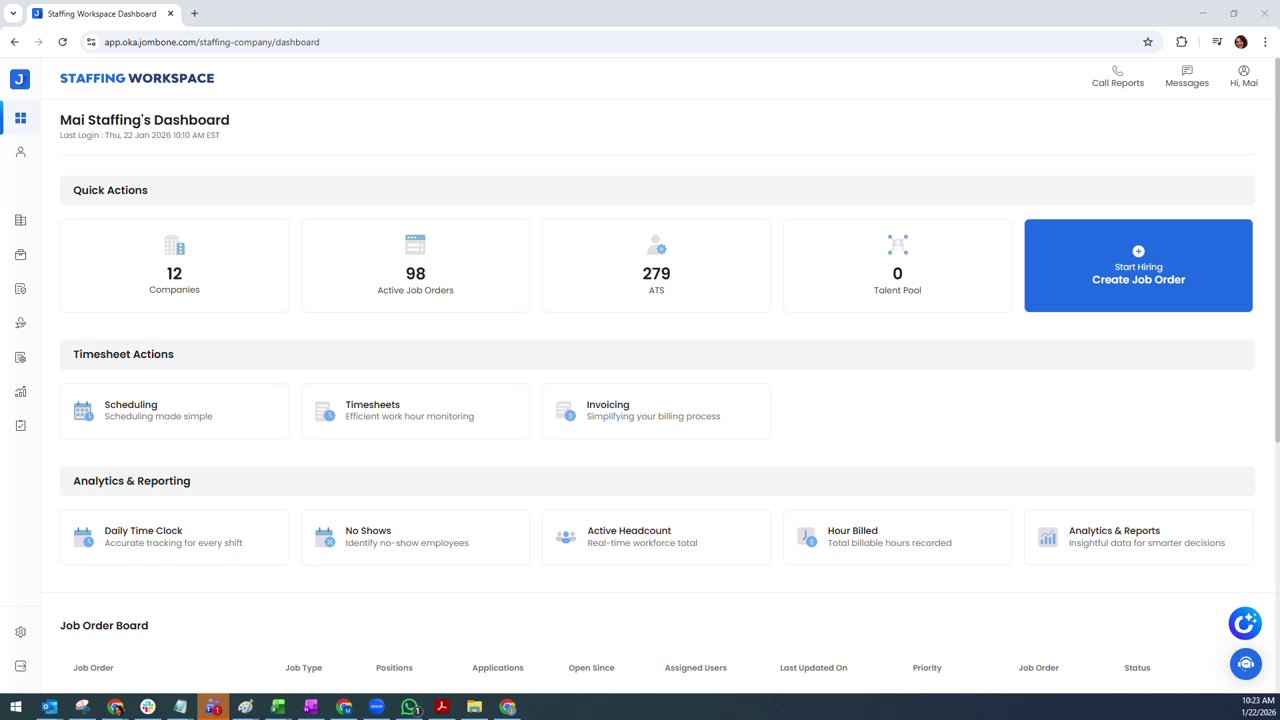Open the 12 Companies card
Viewport: 1280px width, 720px height.
(174, 266)
